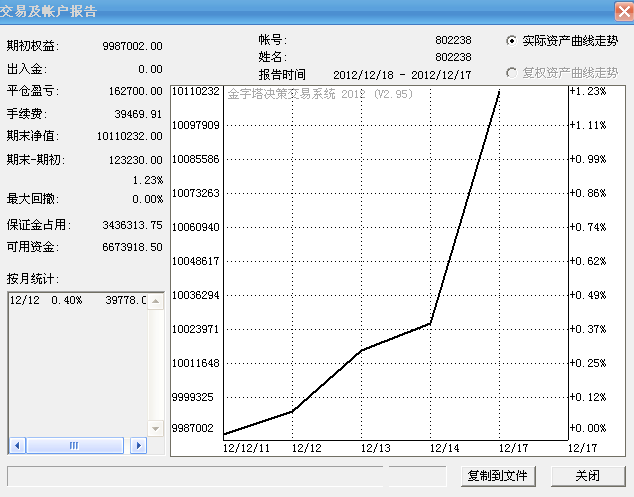Click the y-axis label 10023971
This screenshot has width=634, height=497.
click(x=196, y=329)
